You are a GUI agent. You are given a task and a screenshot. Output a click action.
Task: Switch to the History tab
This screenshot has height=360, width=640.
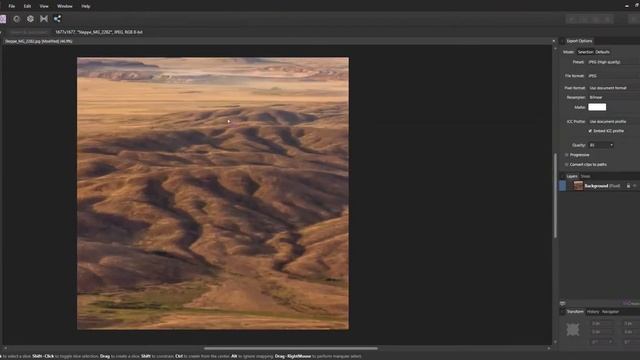pyautogui.click(x=593, y=312)
